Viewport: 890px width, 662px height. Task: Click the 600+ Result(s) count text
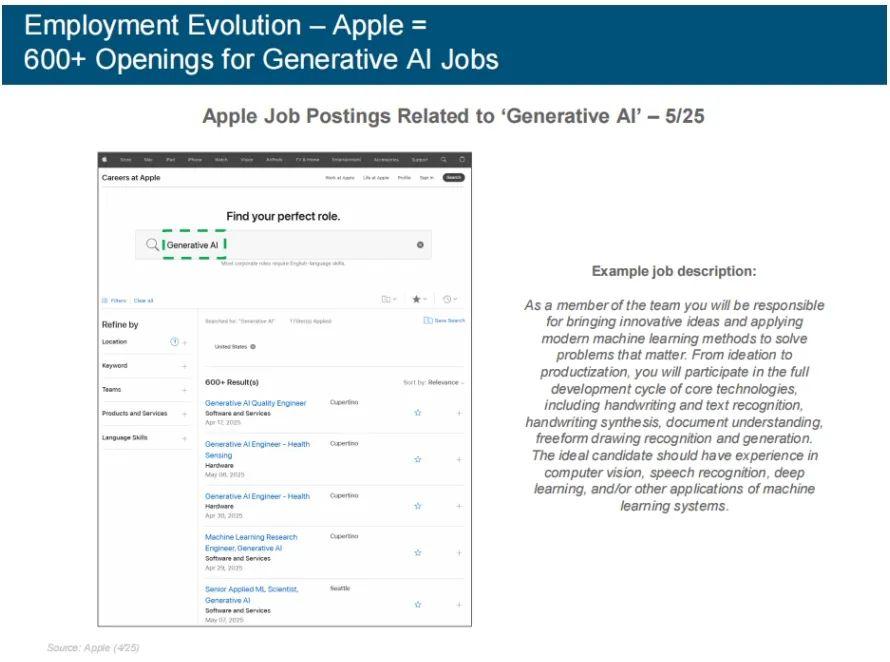tap(232, 382)
